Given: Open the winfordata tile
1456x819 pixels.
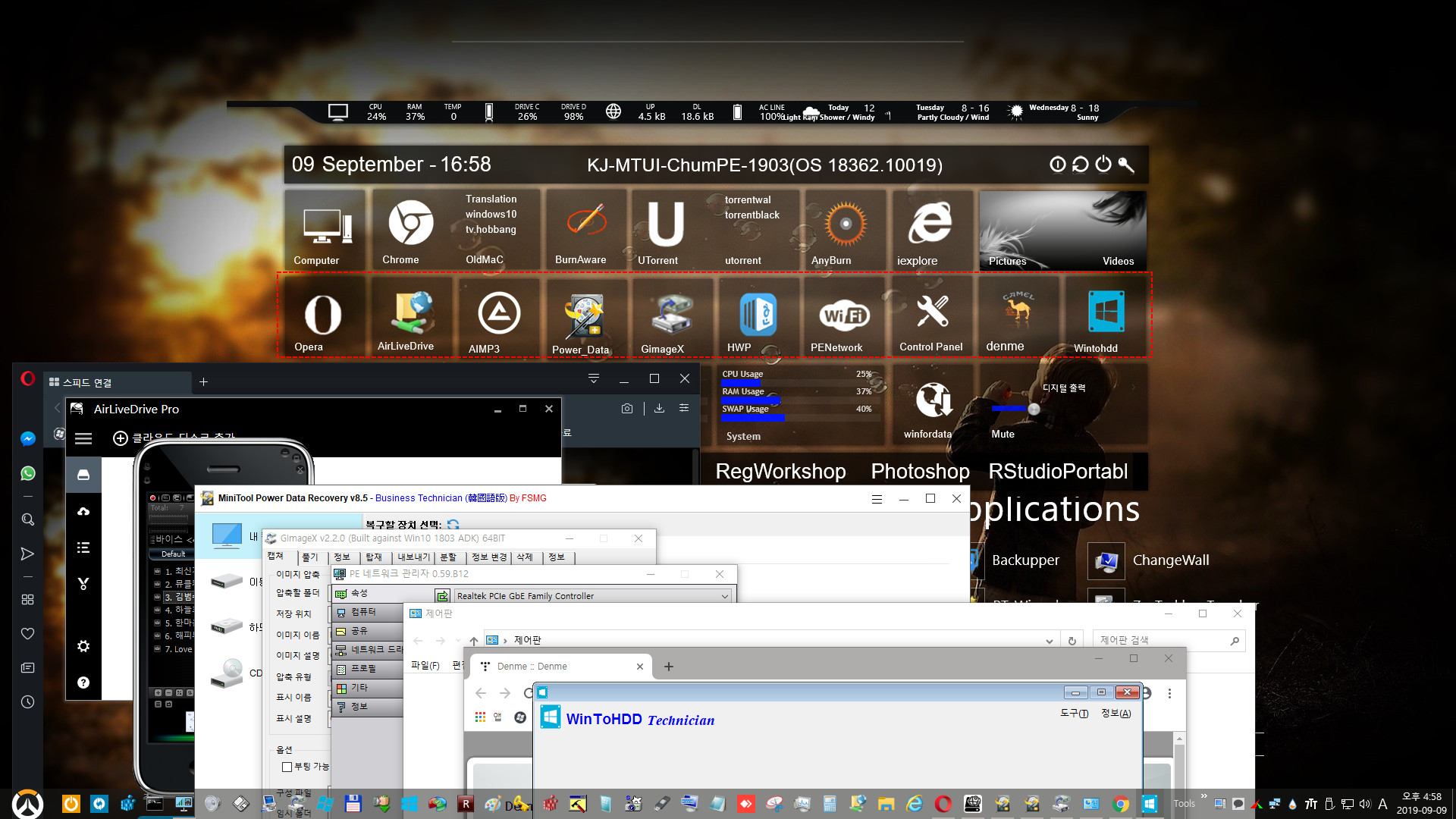Looking at the screenshot, I should [x=932, y=405].
